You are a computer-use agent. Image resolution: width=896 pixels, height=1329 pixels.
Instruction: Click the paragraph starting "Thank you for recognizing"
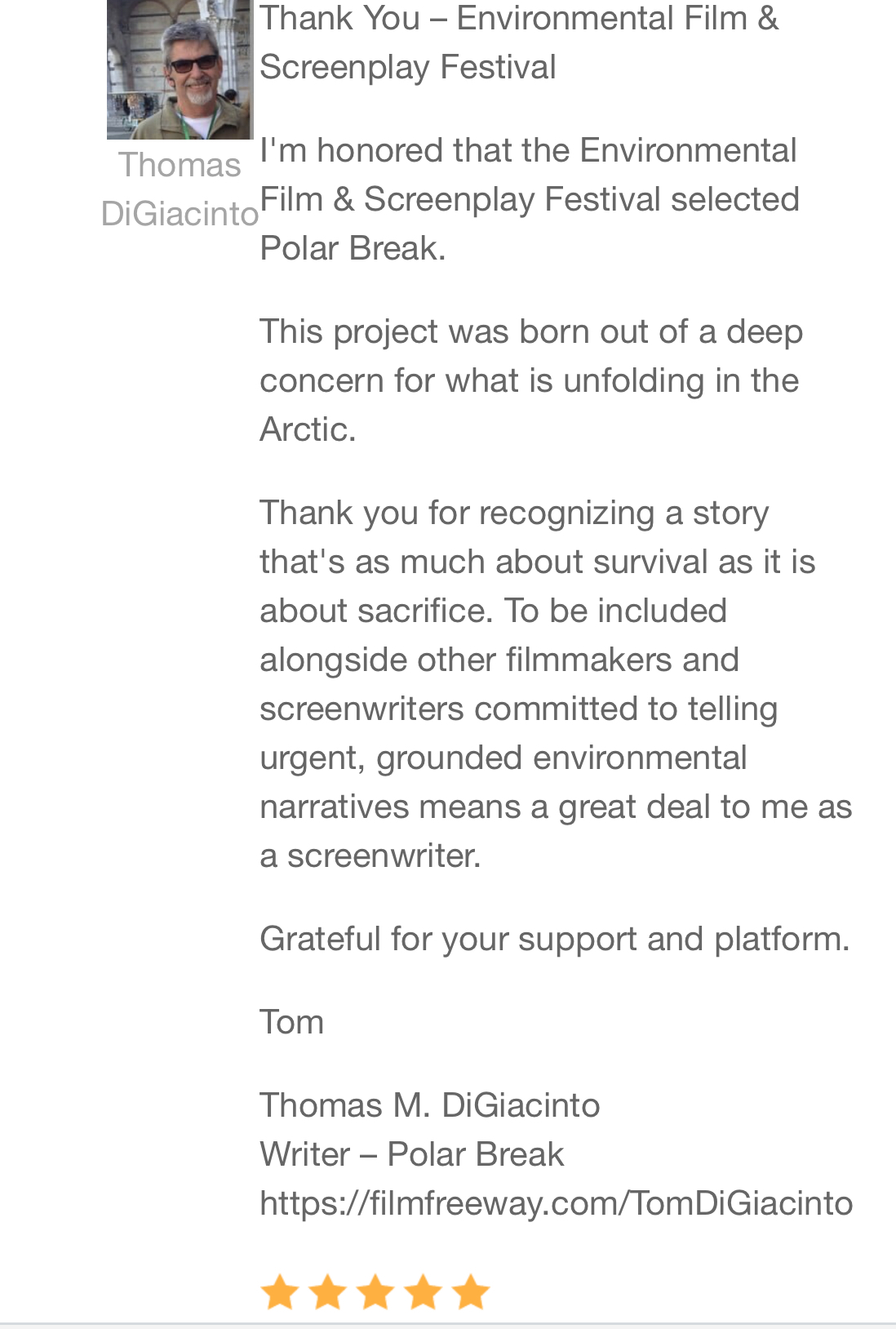click(555, 684)
